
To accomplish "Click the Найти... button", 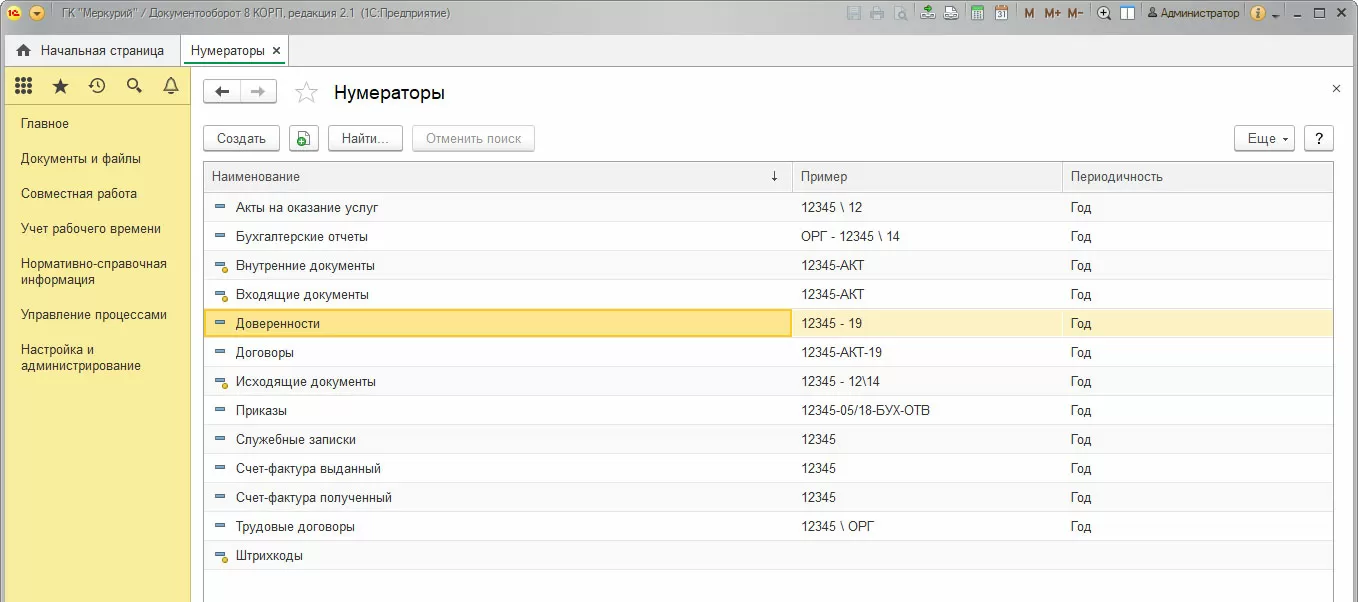I will tap(365, 139).
